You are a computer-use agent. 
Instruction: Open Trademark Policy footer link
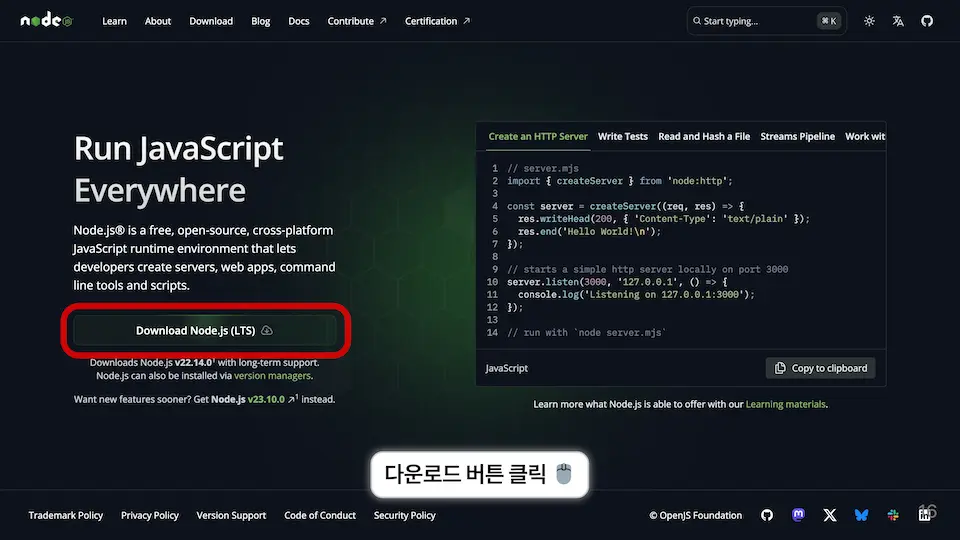tap(66, 516)
